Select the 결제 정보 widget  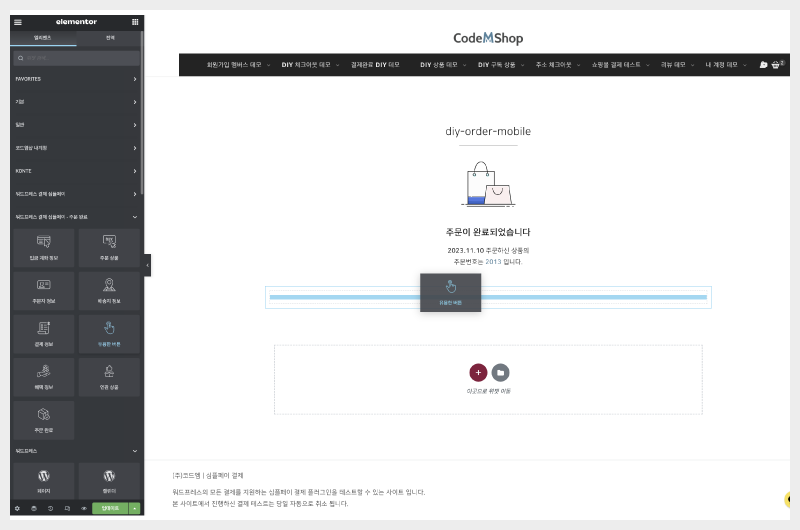[x=44, y=333]
